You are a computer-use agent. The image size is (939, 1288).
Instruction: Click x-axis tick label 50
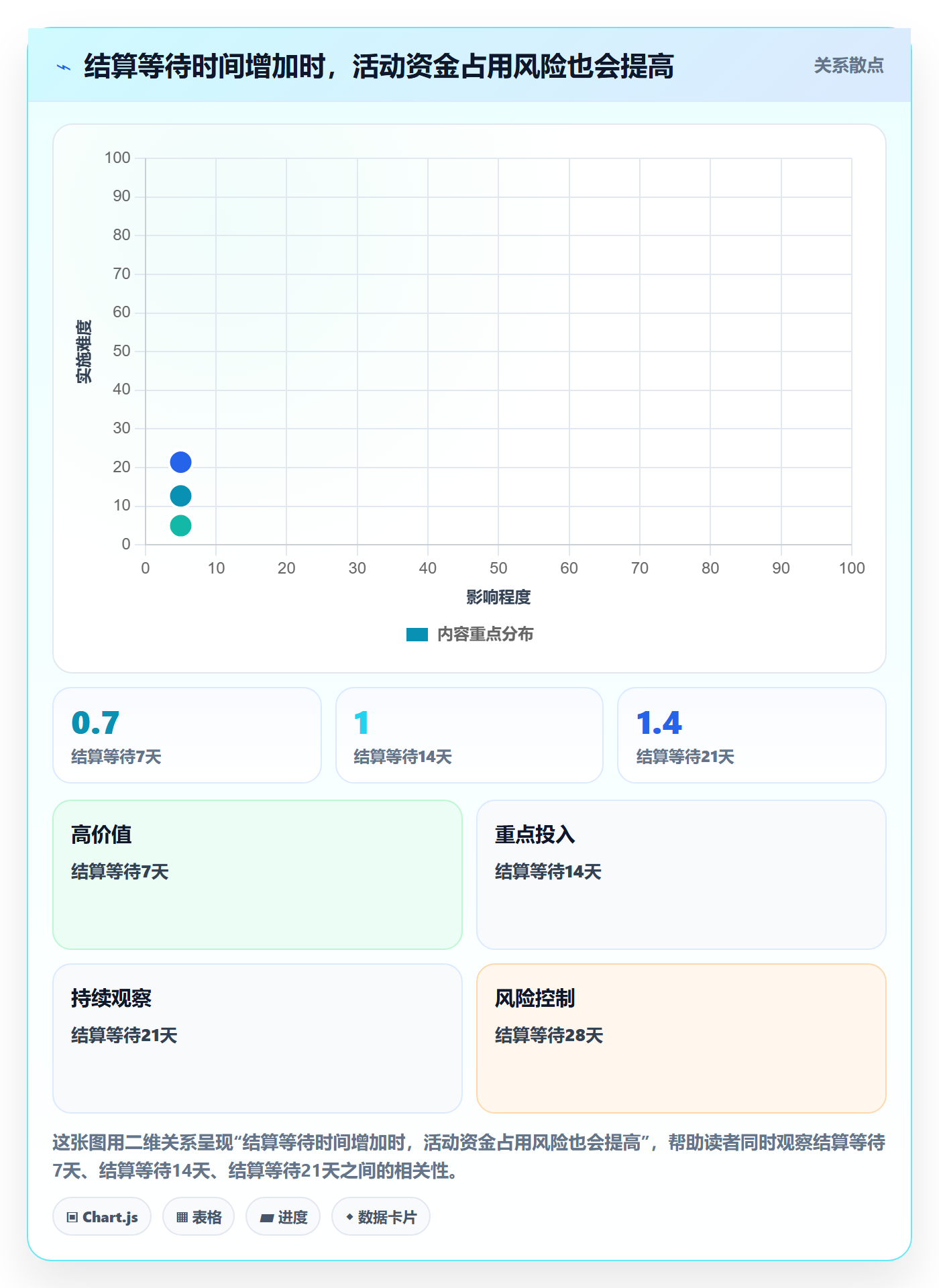click(x=498, y=569)
